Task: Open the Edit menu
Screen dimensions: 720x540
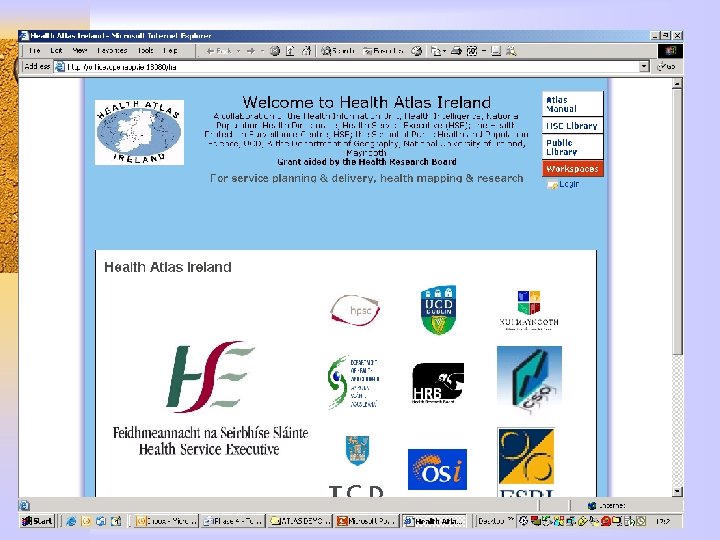Action: [56, 51]
